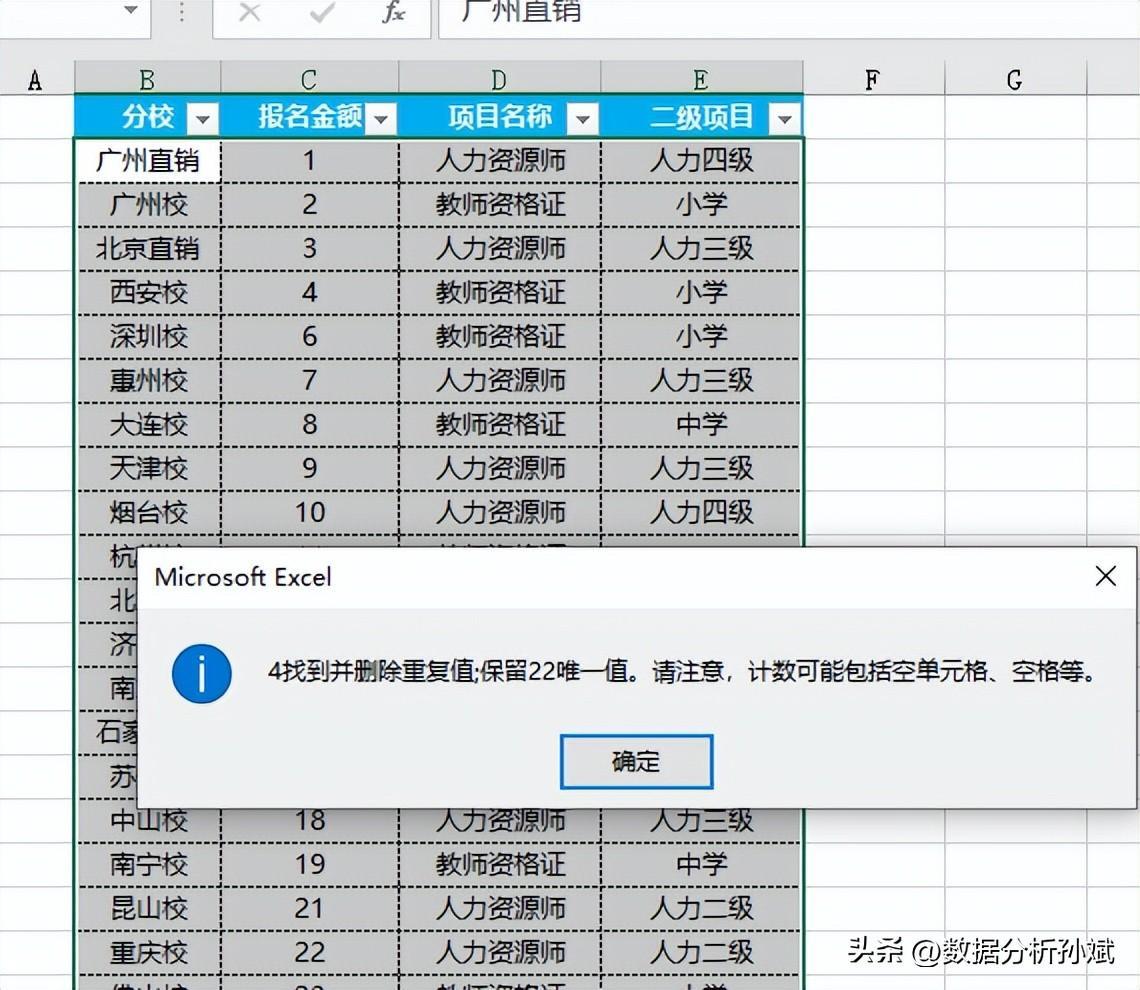Click the formula bar enter checkmark icon
This screenshot has height=990, width=1140.
322,14
